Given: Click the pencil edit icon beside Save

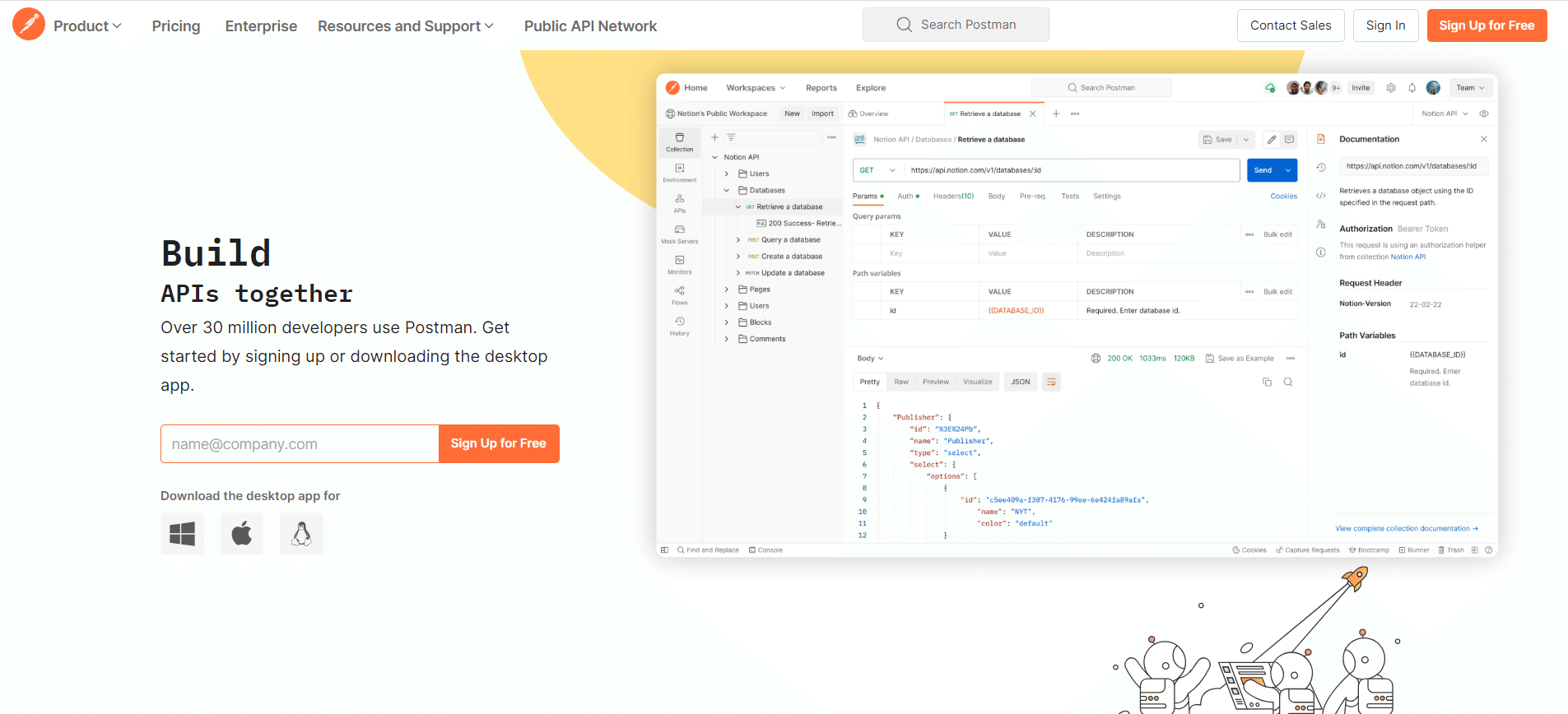Looking at the screenshot, I should pyautogui.click(x=1272, y=139).
